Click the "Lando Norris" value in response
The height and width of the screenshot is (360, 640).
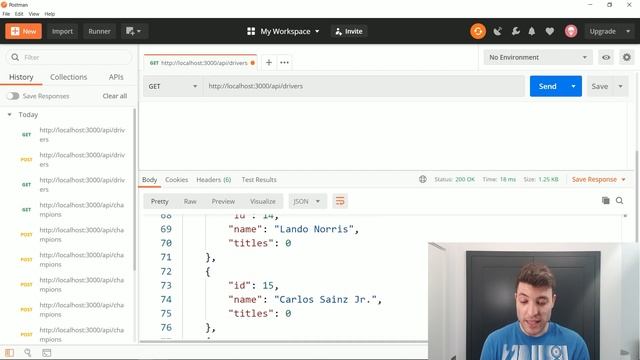313,229
